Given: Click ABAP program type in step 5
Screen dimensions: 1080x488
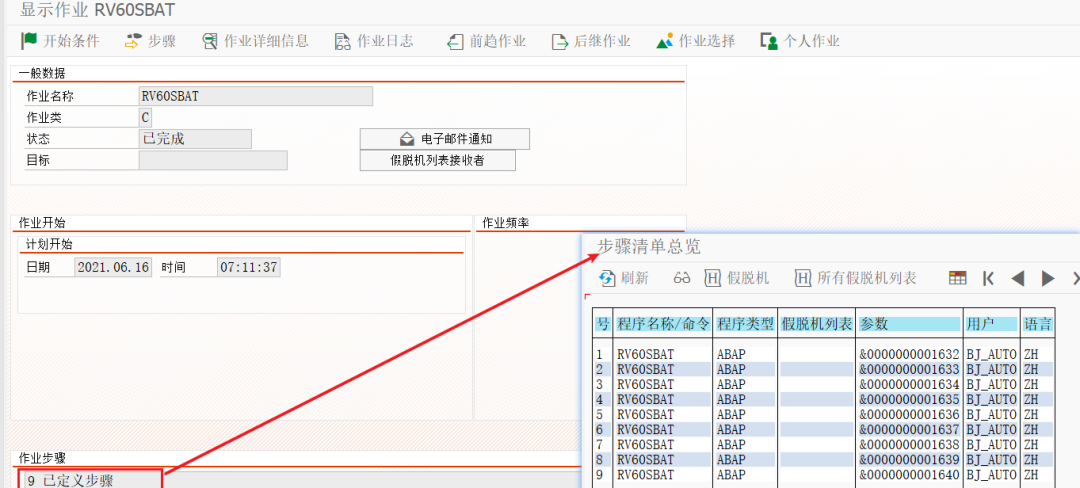Looking at the screenshot, I should pos(731,415).
